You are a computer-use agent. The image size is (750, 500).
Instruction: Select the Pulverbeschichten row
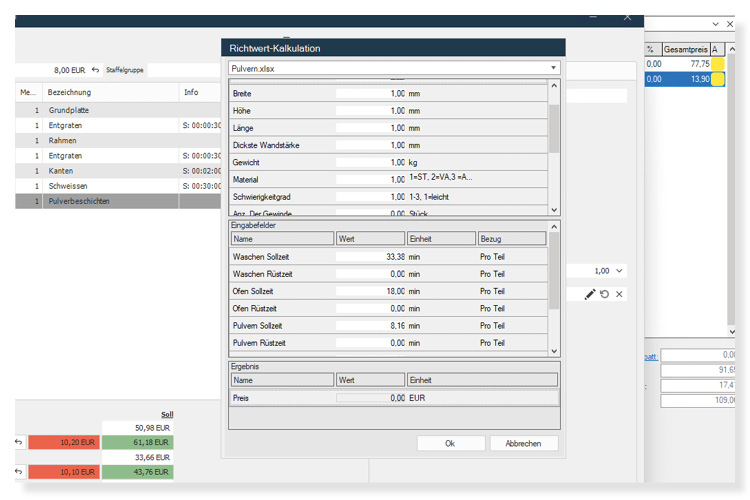point(118,201)
